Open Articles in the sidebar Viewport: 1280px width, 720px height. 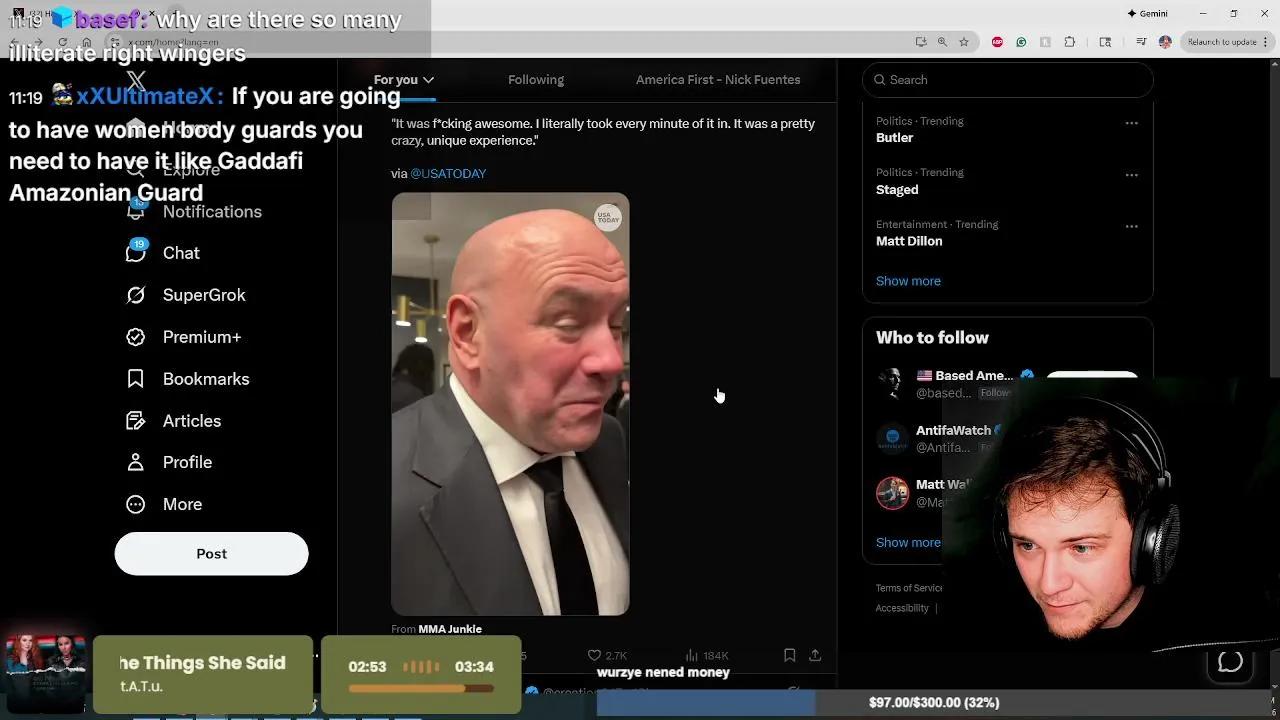click(173, 421)
